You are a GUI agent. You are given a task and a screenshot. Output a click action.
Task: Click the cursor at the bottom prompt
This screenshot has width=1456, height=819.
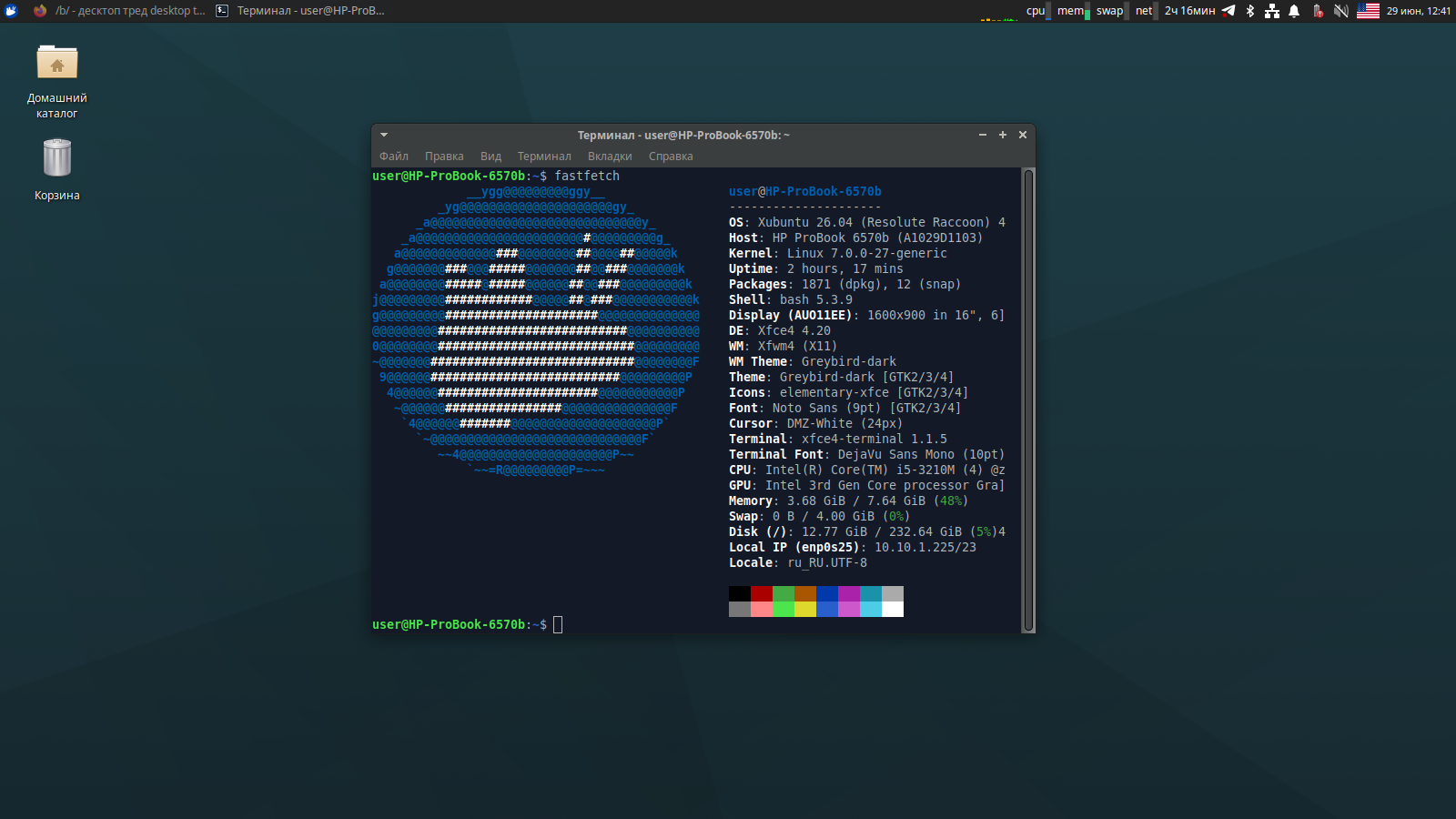558,624
